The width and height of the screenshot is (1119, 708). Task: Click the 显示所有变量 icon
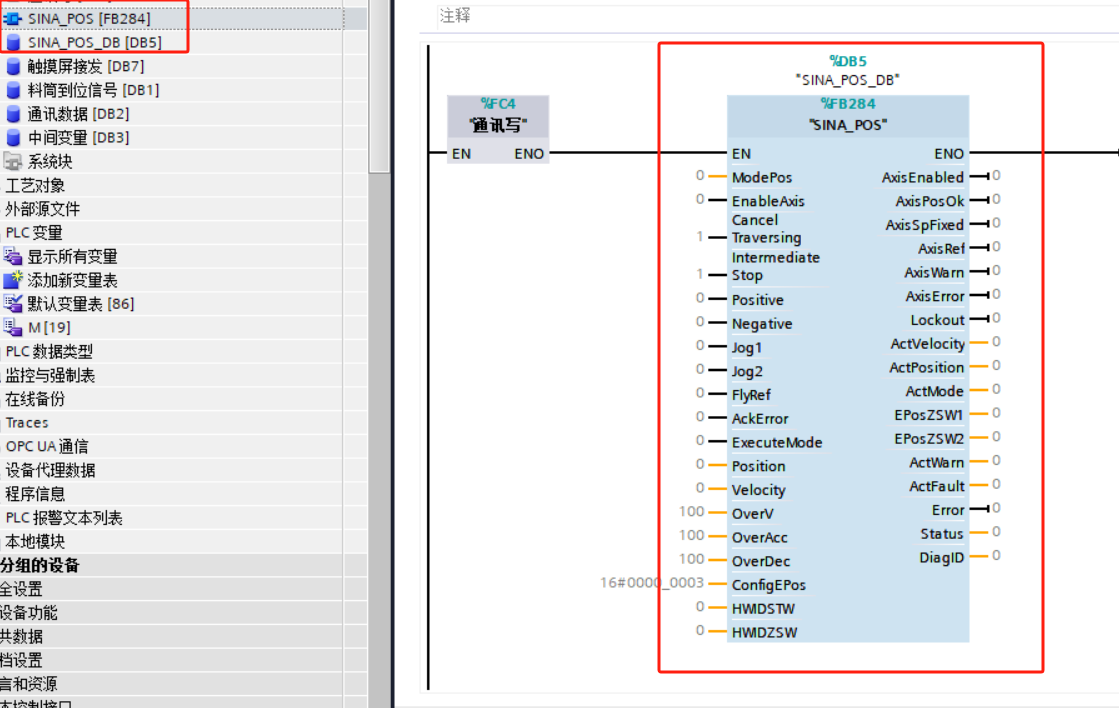coord(13,256)
